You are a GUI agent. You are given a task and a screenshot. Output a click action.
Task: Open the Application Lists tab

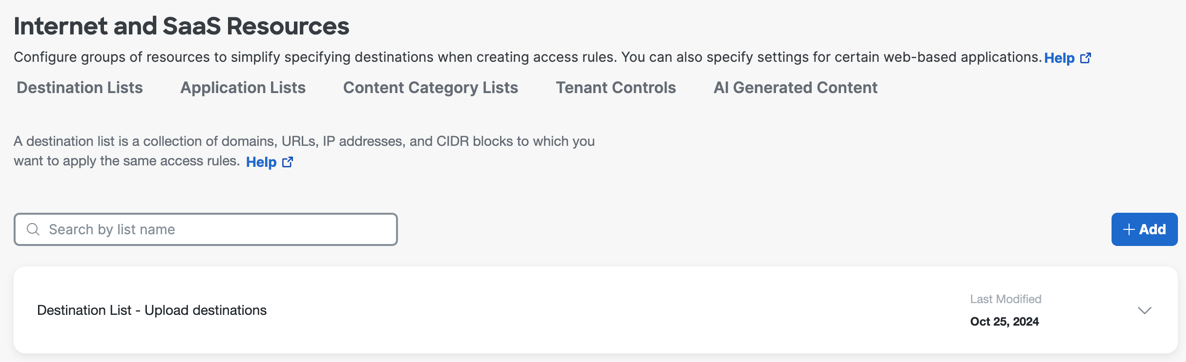pos(243,88)
